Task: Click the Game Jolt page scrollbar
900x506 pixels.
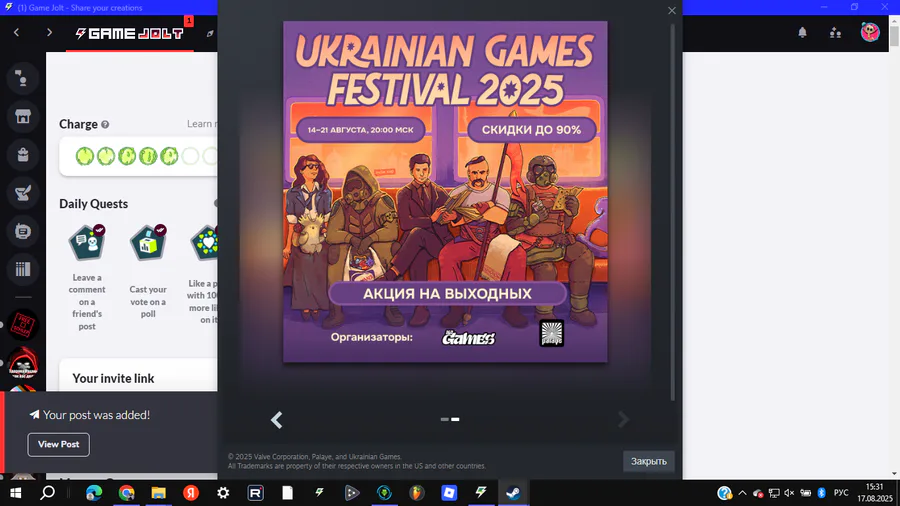Action: [894, 34]
